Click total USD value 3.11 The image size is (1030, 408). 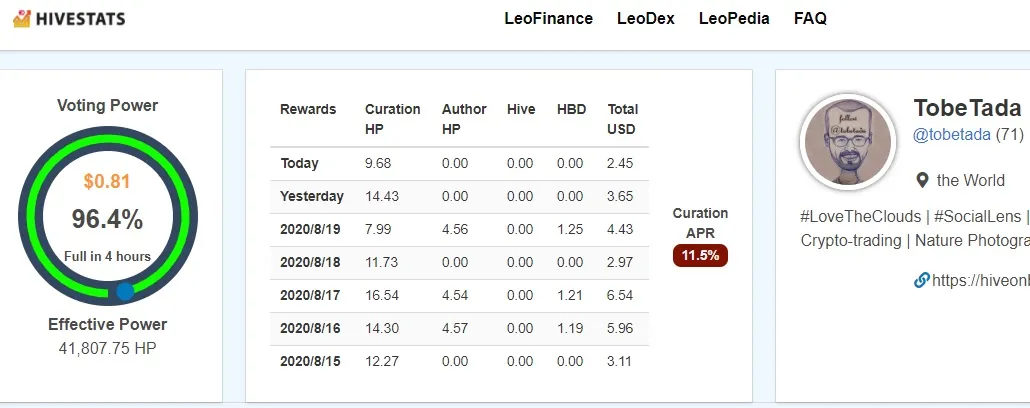(x=620, y=361)
